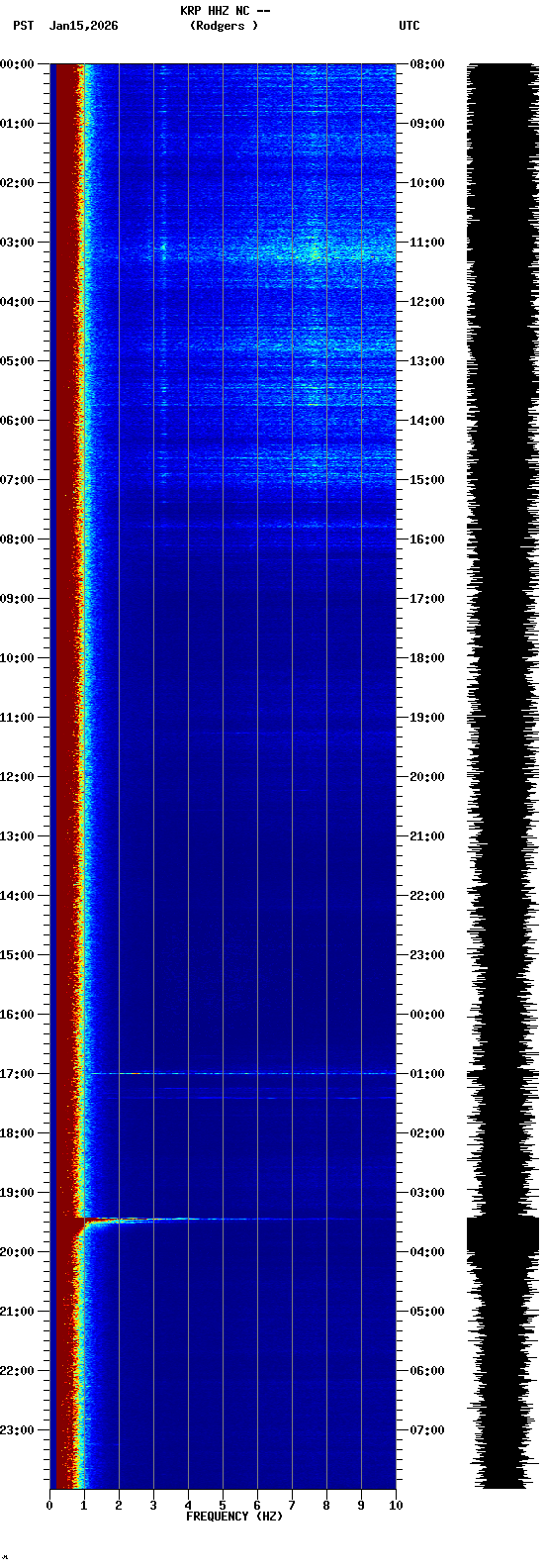Click the 04:00 UTC time label

click(x=427, y=1252)
